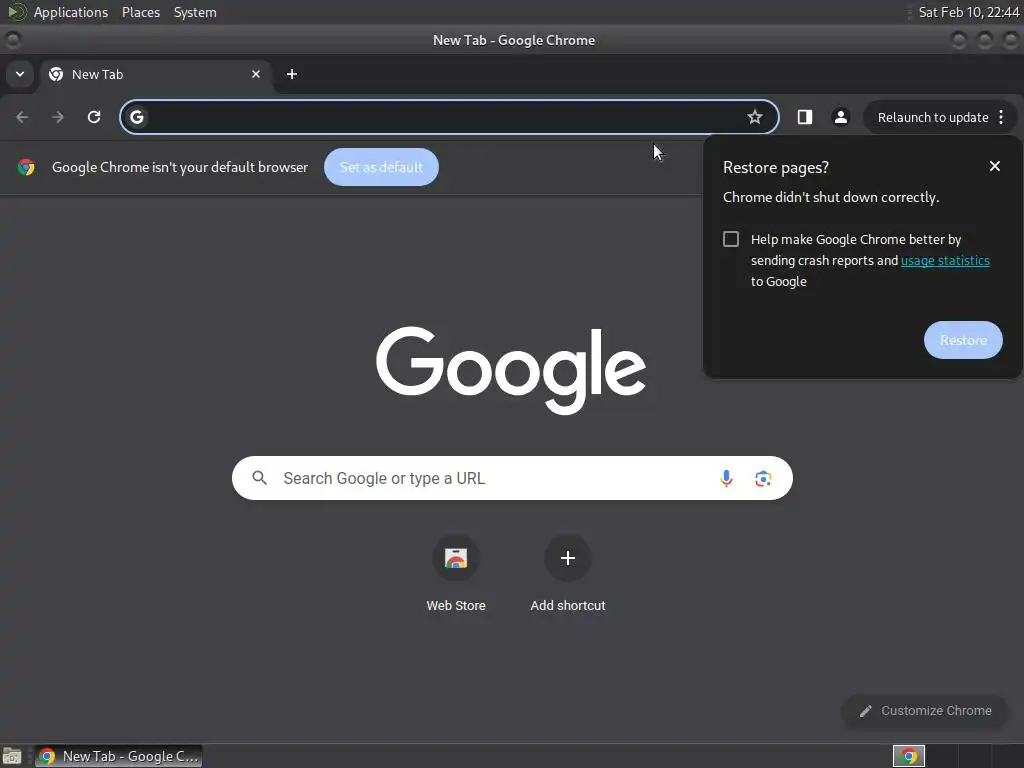Viewport: 1024px width, 768px height.
Task: Click the show desktop icon in bottom panel
Action: (12, 756)
